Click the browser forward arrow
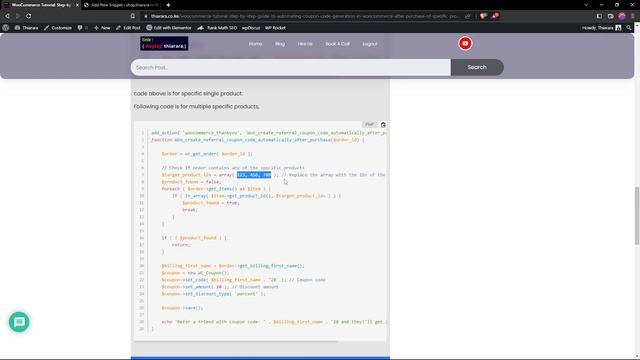This screenshot has height=360, width=640. click(x=18, y=16)
